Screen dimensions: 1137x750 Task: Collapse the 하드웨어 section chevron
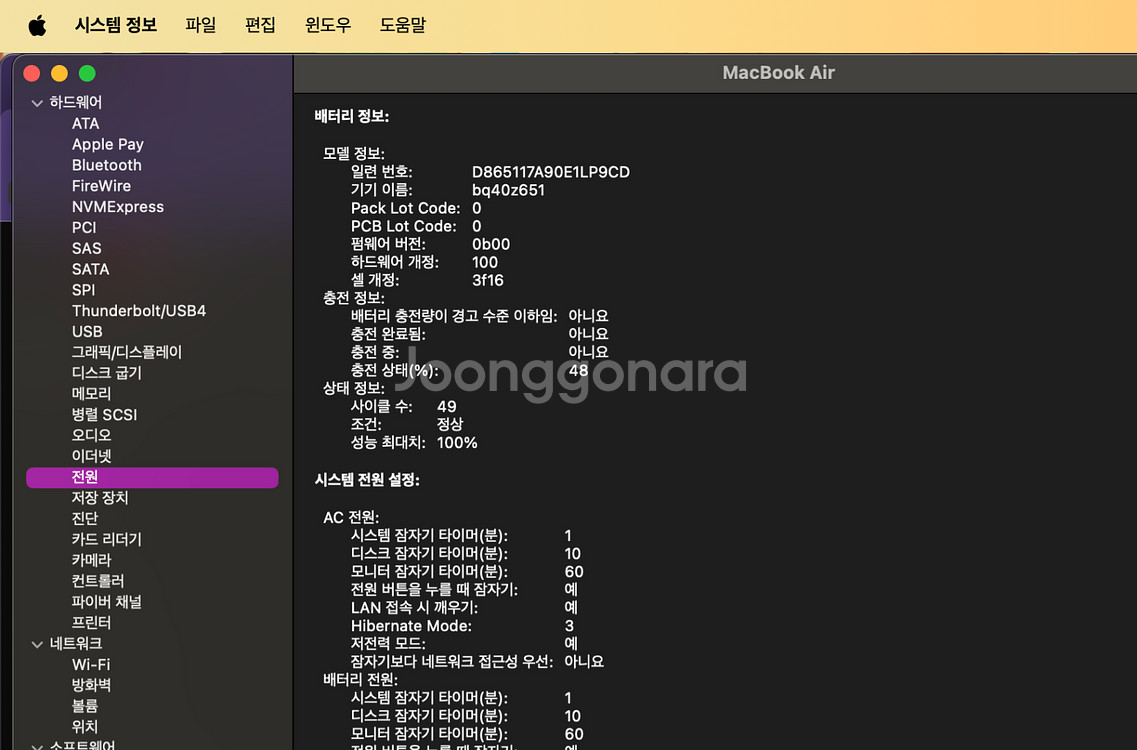(x=37, y=103)
